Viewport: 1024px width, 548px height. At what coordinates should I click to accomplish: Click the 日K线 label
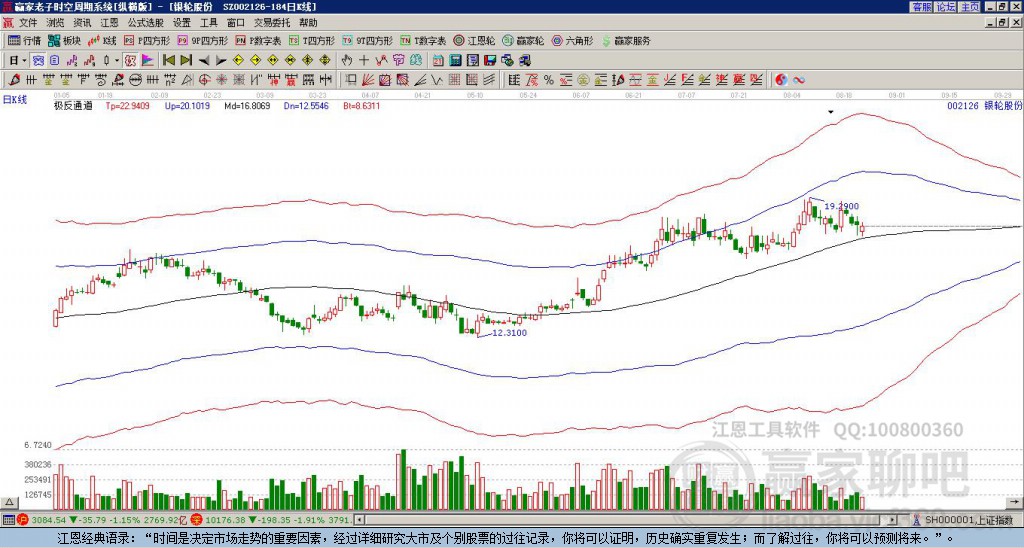coord(15,99)
